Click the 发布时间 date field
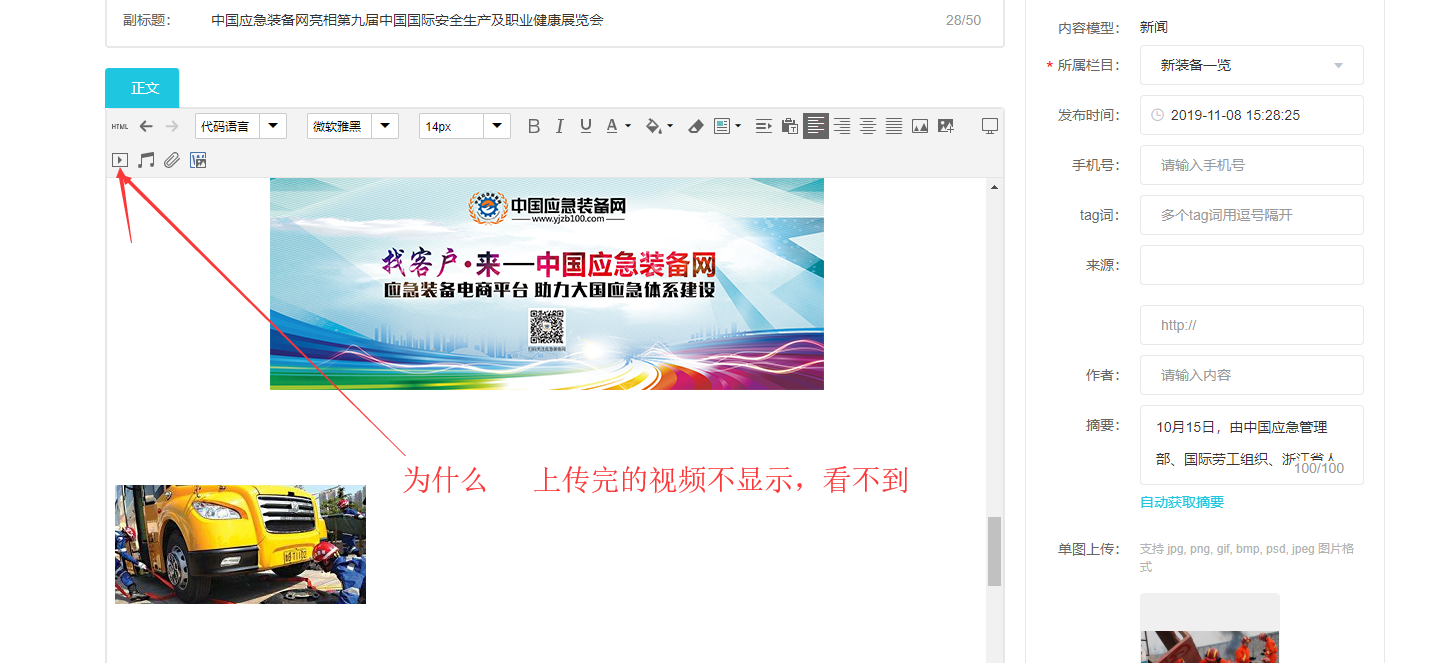Viewport: 1443px width, 663px height. coord(1252,115)
